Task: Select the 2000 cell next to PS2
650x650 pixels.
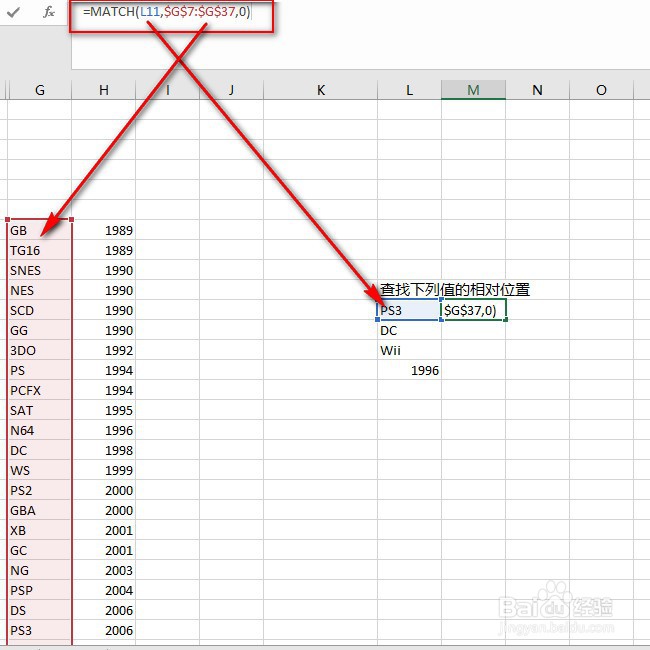Action: tap(104, 490)
